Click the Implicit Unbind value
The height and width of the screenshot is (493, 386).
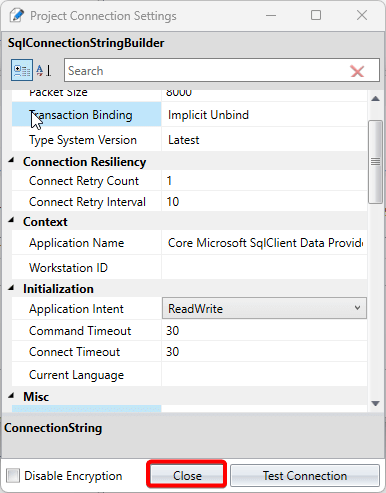point(208,115)
